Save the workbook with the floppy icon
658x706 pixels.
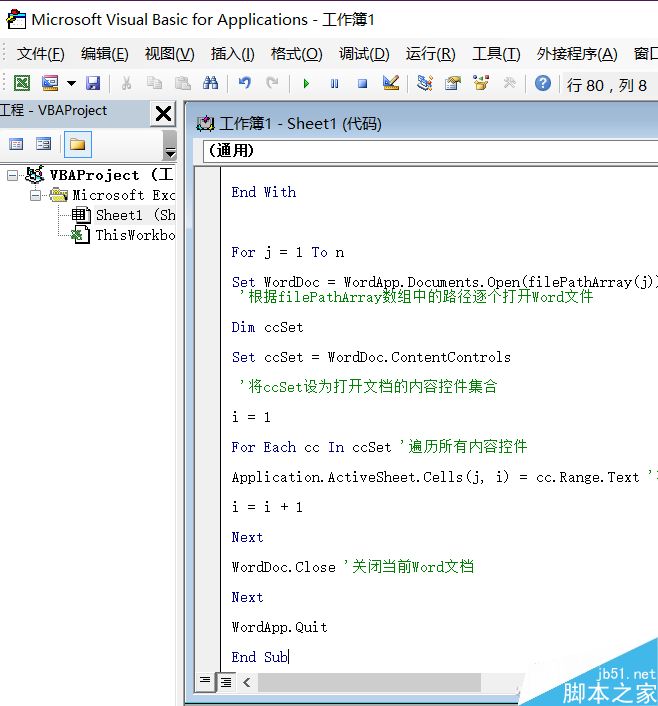[93, 83]
